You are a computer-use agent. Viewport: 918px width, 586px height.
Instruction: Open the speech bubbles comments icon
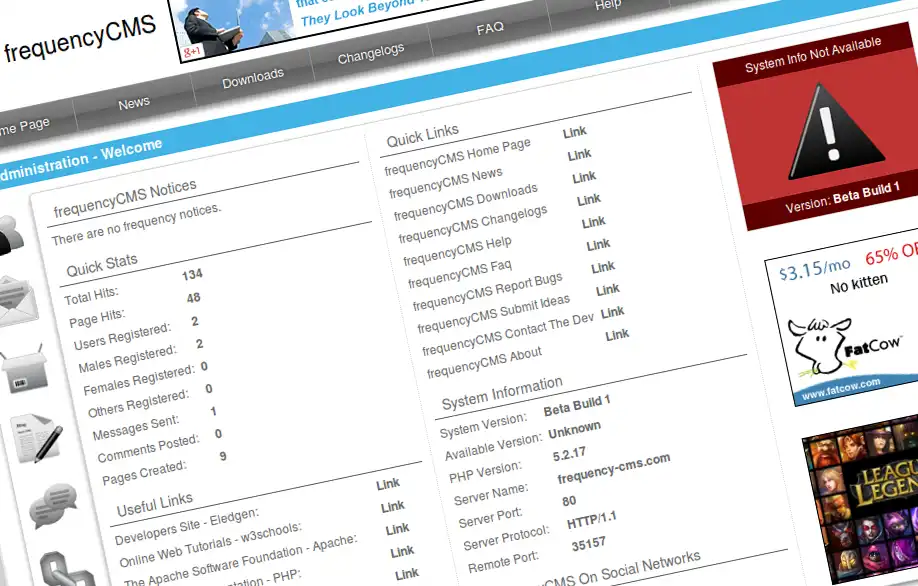click(x=53, y=505)
